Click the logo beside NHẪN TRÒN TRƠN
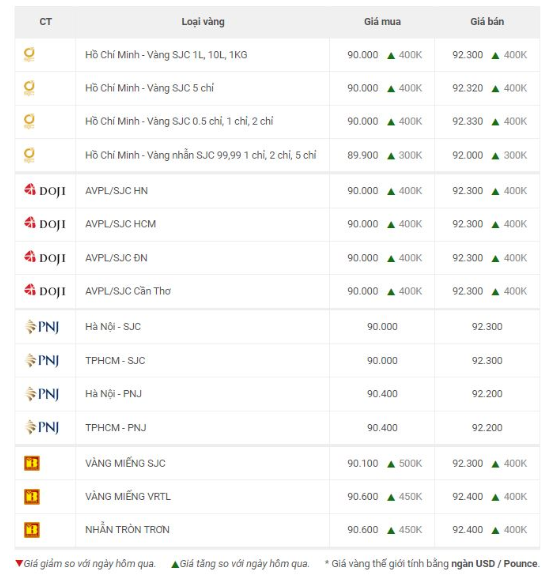Viewport: 555px width, 578px height. (x=32, y=530)
